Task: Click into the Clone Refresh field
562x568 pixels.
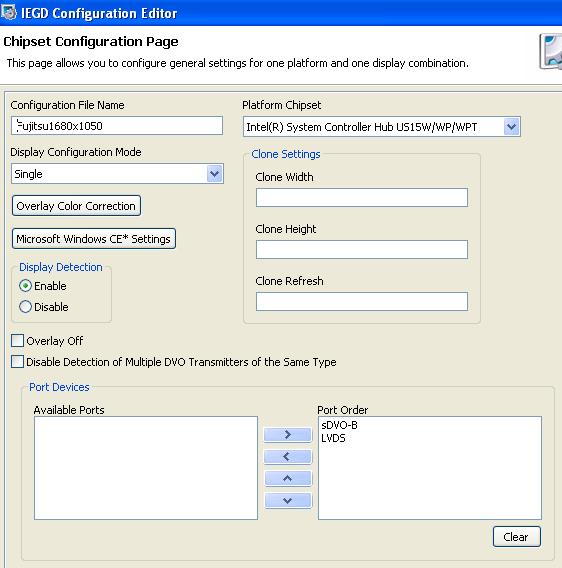Action: pyautogui.click(x=362, y=301)
